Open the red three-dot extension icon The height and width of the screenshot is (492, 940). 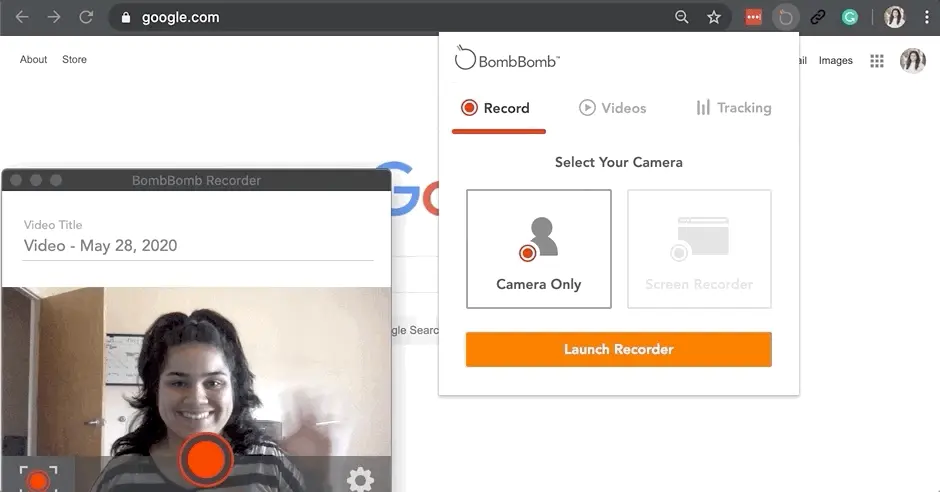pos(754,17)
